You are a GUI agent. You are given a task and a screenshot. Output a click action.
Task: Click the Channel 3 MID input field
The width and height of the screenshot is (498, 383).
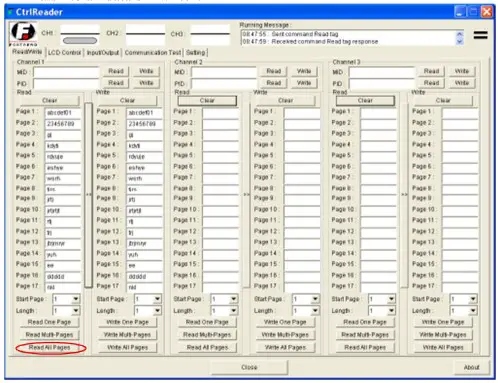pyautogui.click(x=382, y=71)
